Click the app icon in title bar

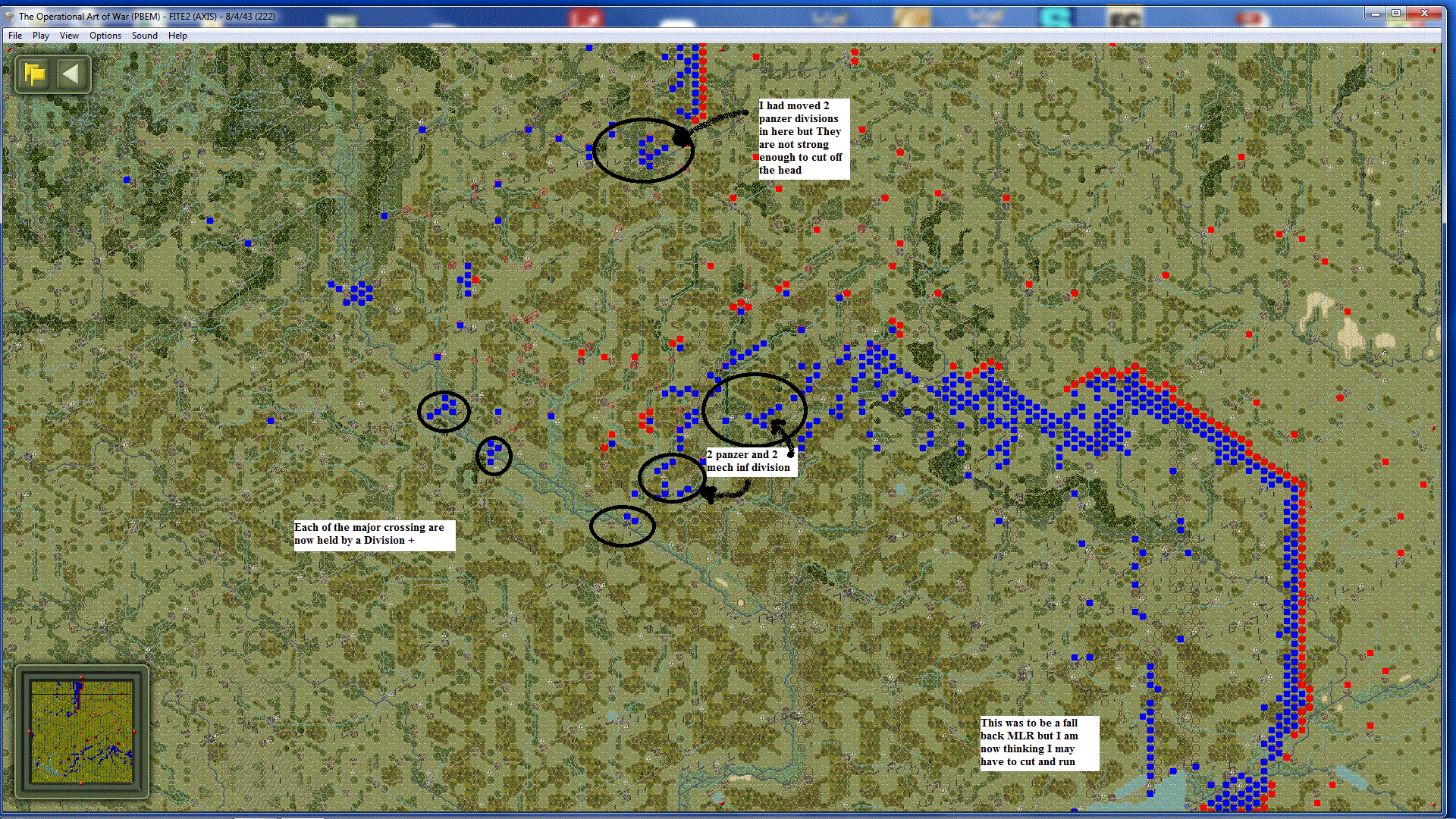point(9,16)
